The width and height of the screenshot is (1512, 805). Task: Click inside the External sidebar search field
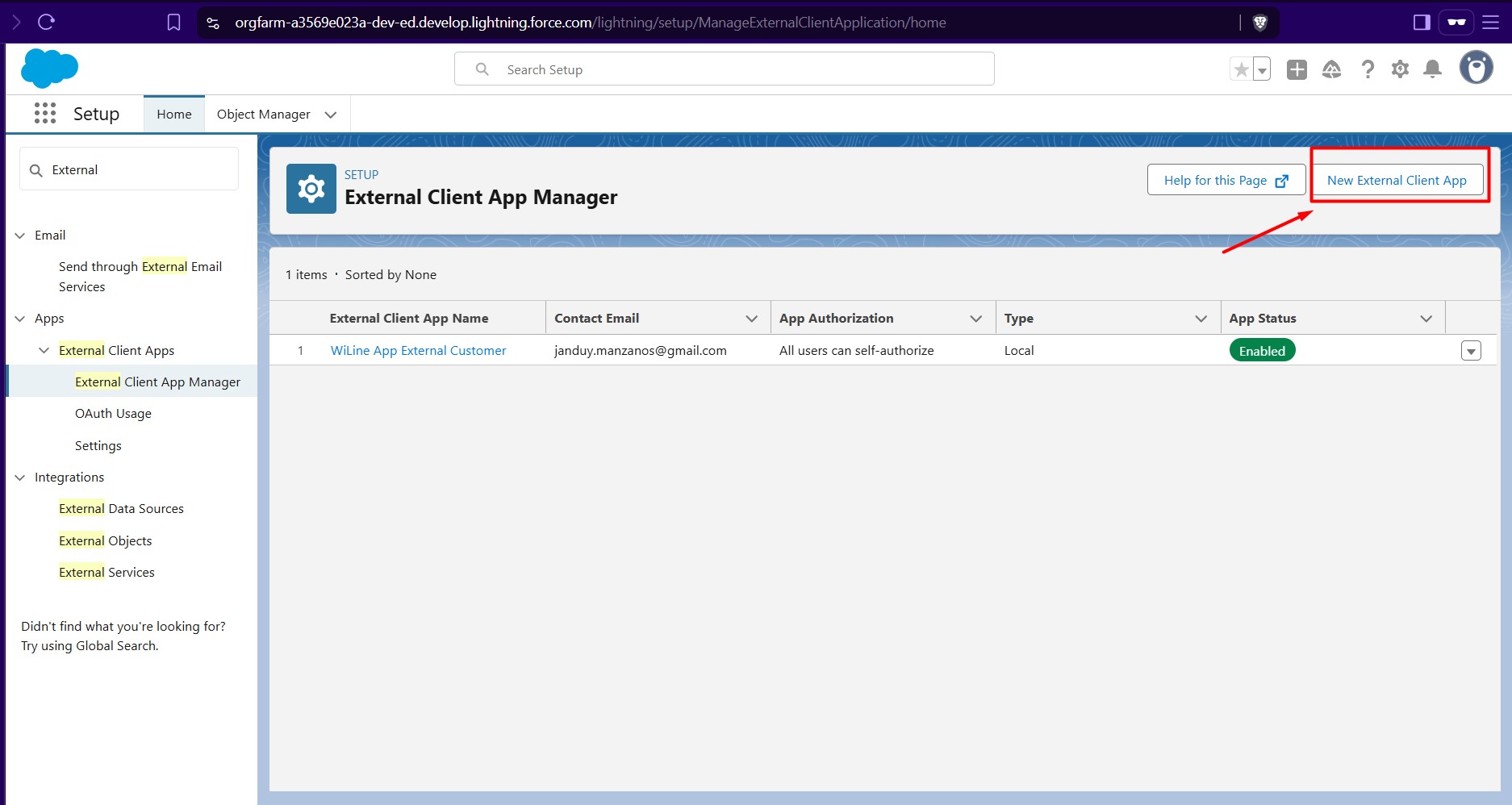(129, 169)
